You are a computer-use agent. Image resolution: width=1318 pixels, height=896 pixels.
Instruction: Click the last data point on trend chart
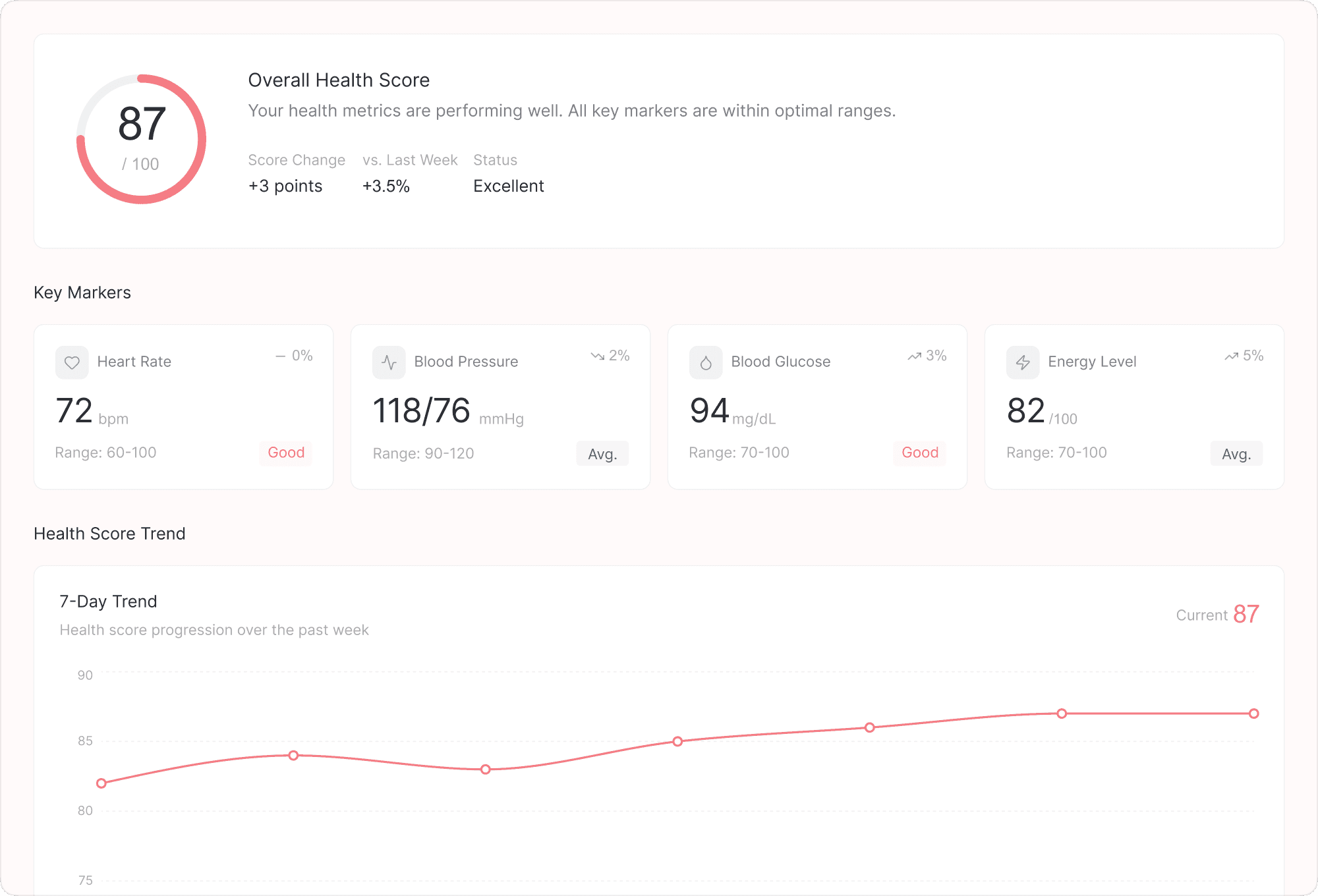point(1253,714)
